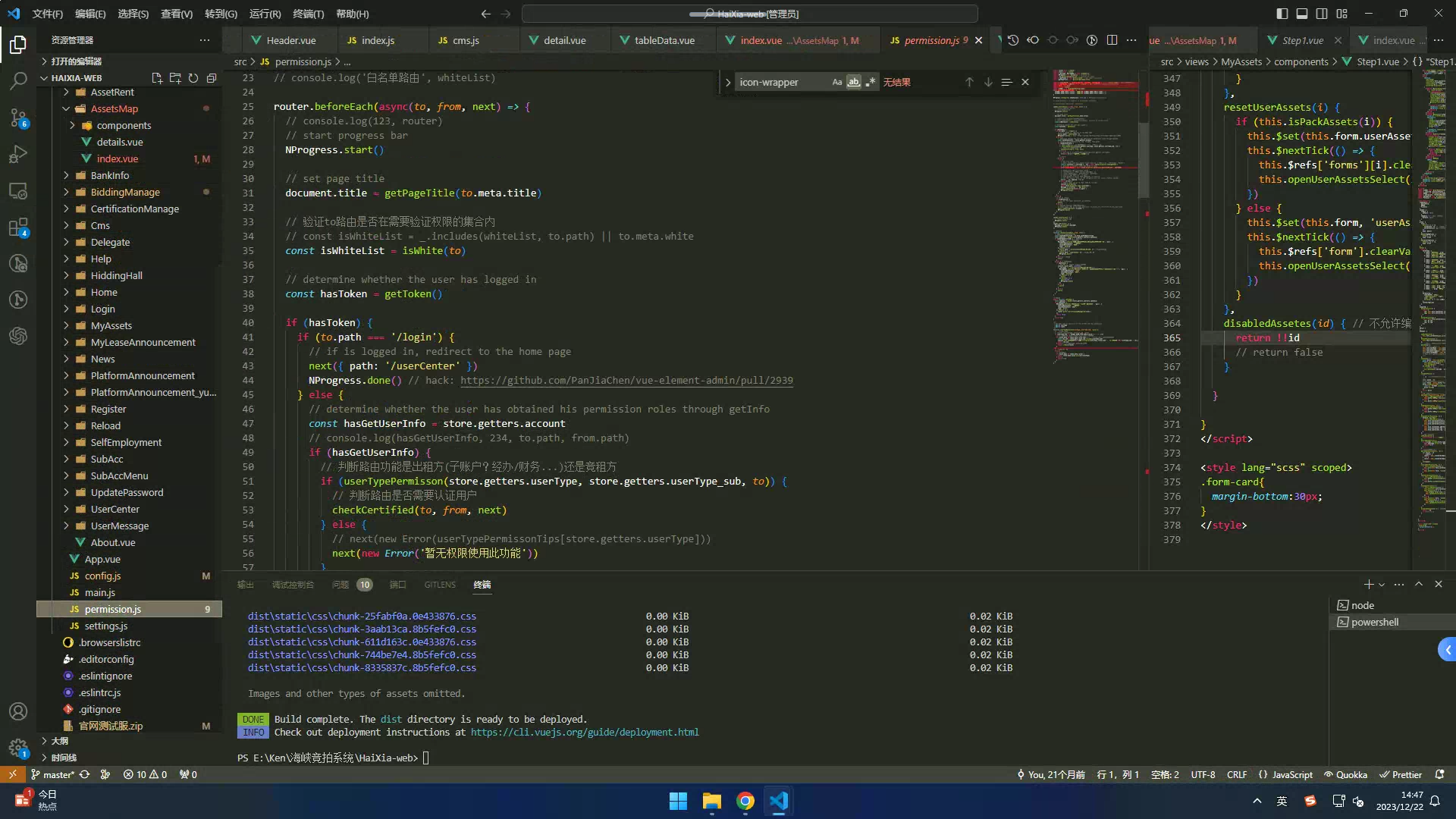The image size is (1456, 819).
Task: Open Run and Debug view
Action: [x=18, y=154]
